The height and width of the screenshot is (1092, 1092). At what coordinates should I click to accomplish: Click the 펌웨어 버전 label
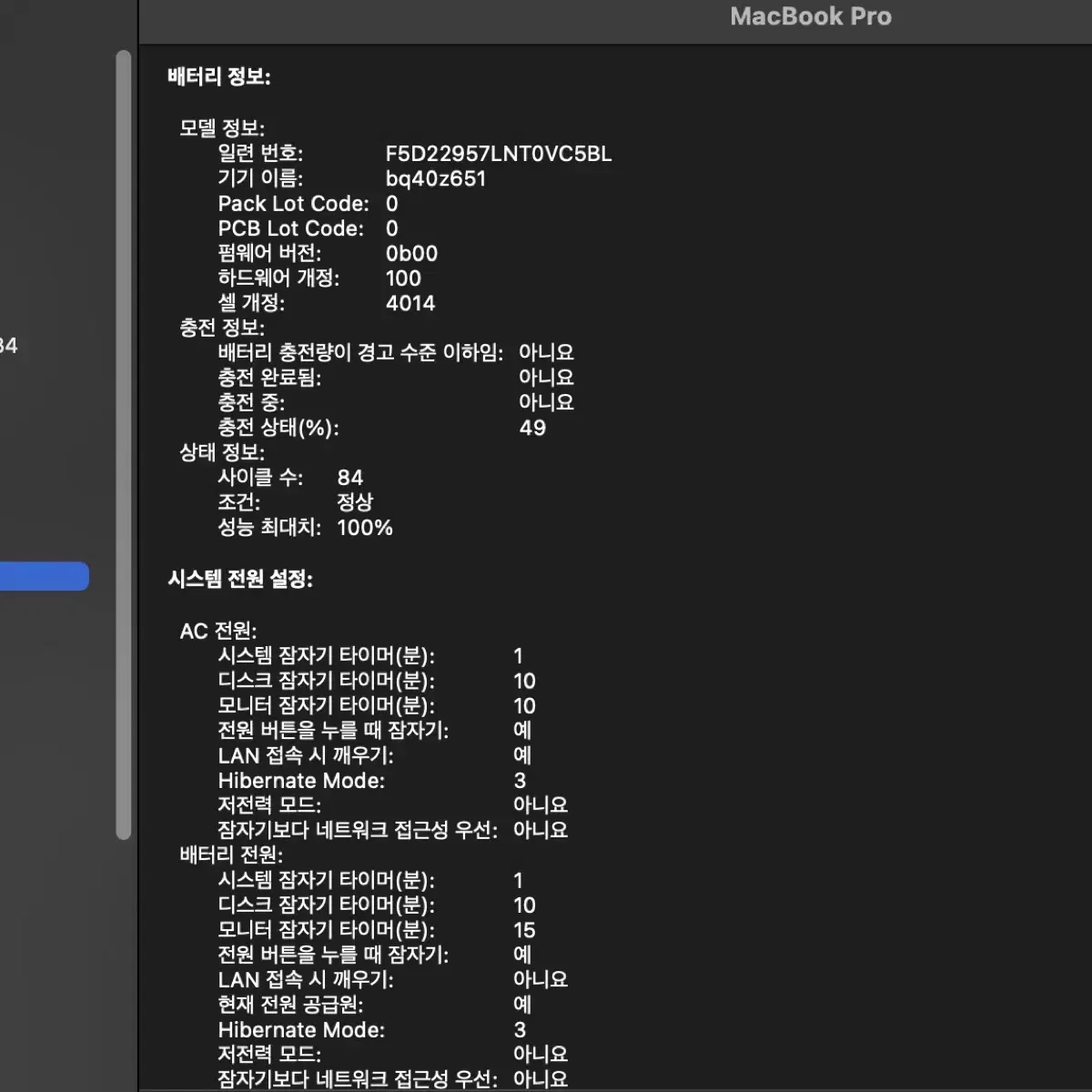[x=269, y=254]
